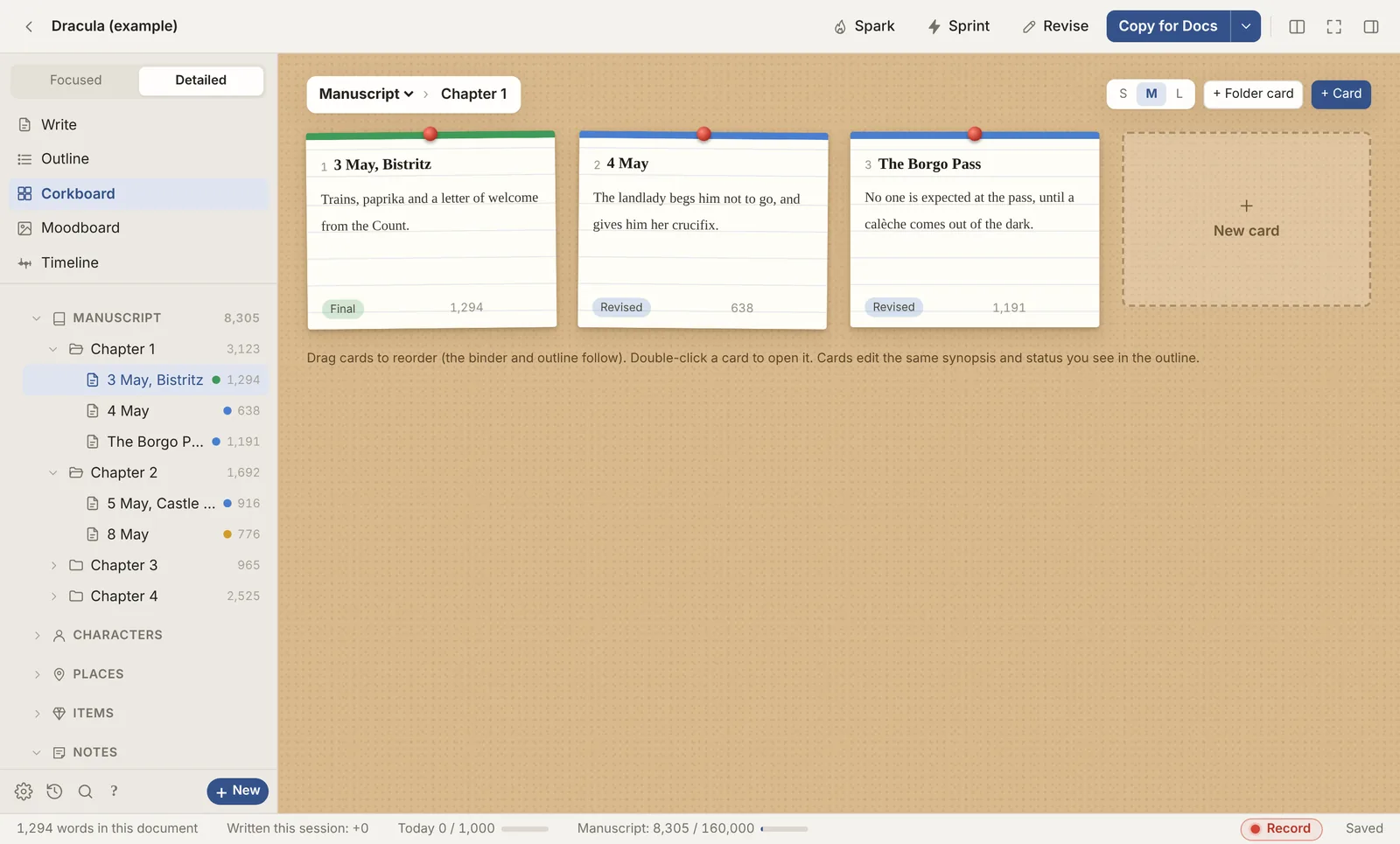
Task: Click the 8 May document icon
Action: pos(93,534)
